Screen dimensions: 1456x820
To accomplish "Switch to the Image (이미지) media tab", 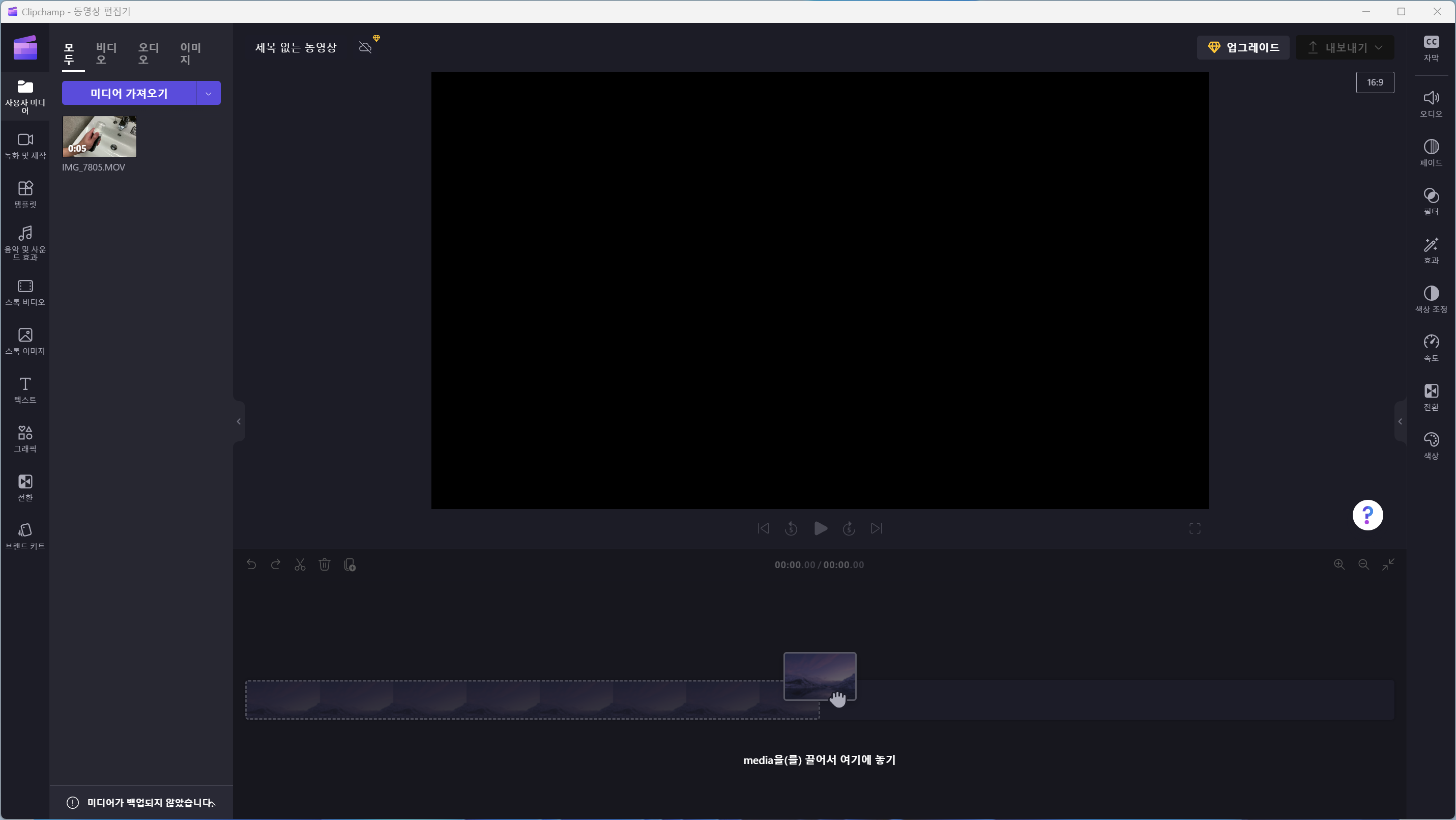I will coord(190,53).
